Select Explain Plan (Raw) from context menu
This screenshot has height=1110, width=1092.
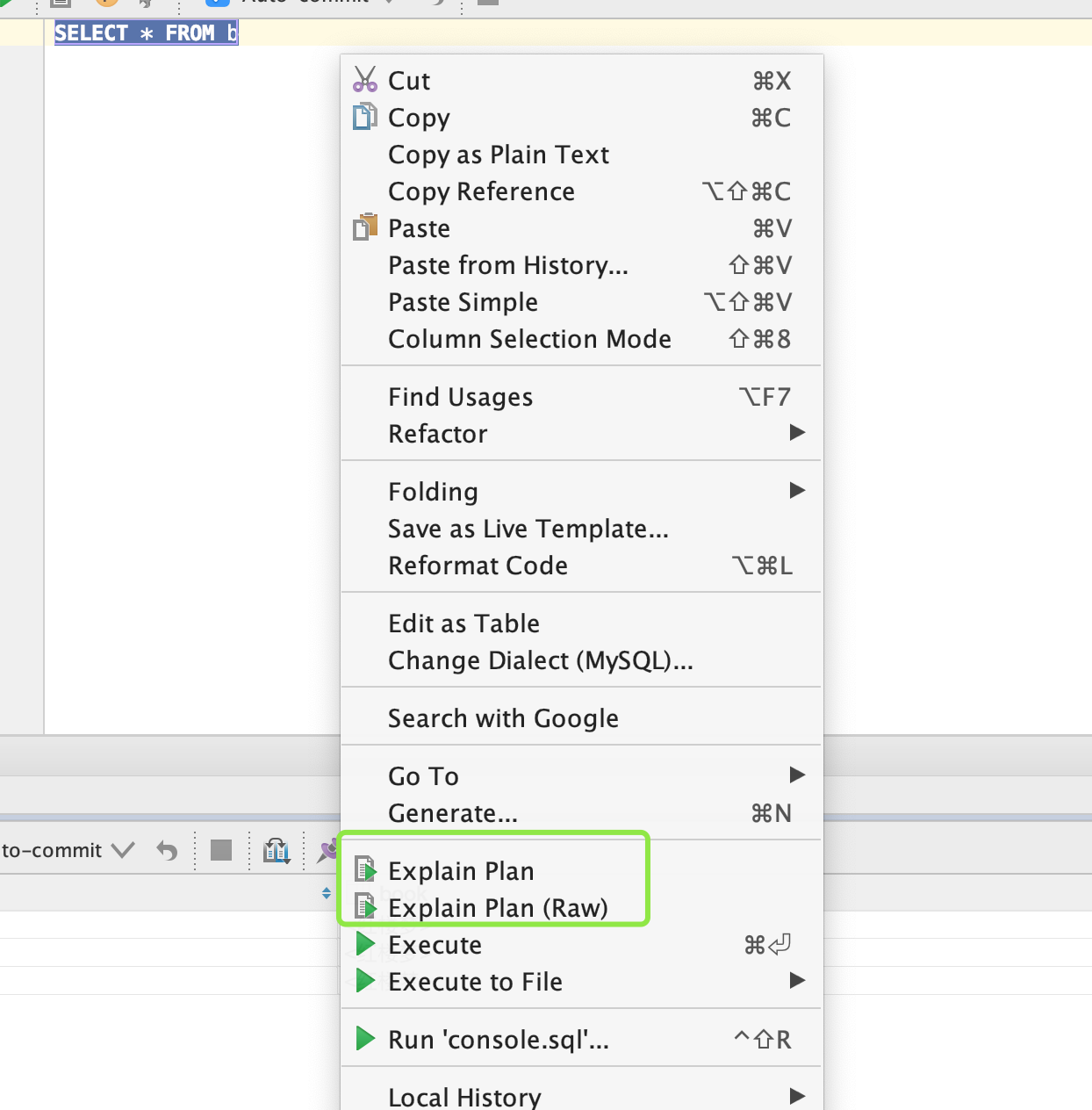pyautogui.click(x=498, y=907)
